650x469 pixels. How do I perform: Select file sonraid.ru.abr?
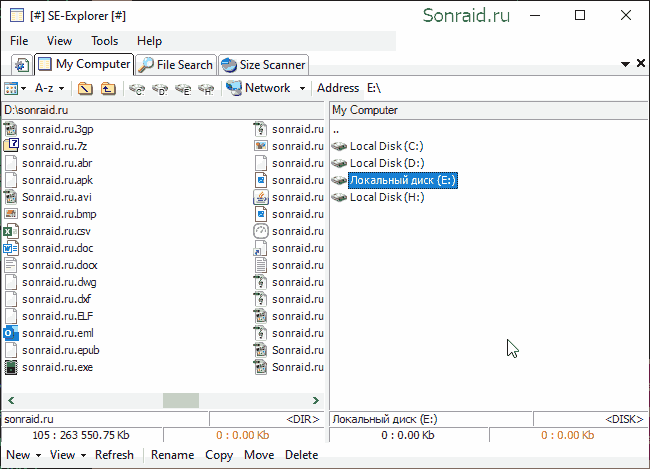[57, 163]
